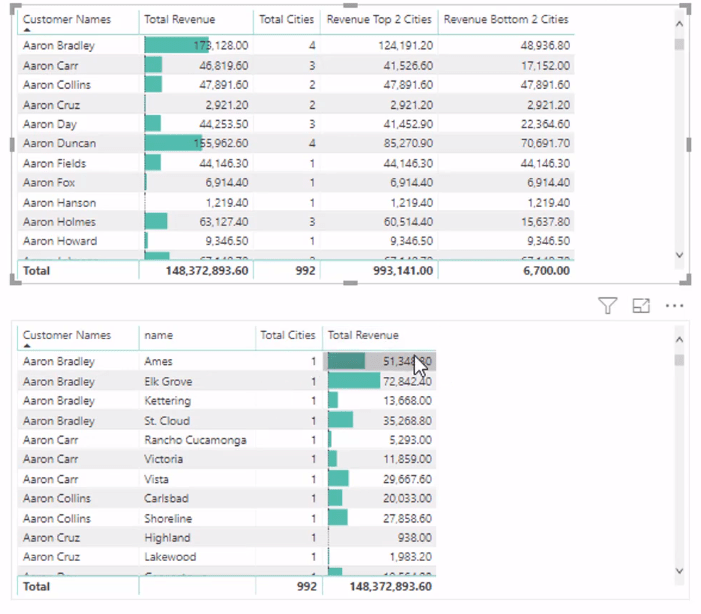This screenshot has width=701, height=614.
Task: Sort by Revenue Top 2 Cities column
Action: (379, 19)
